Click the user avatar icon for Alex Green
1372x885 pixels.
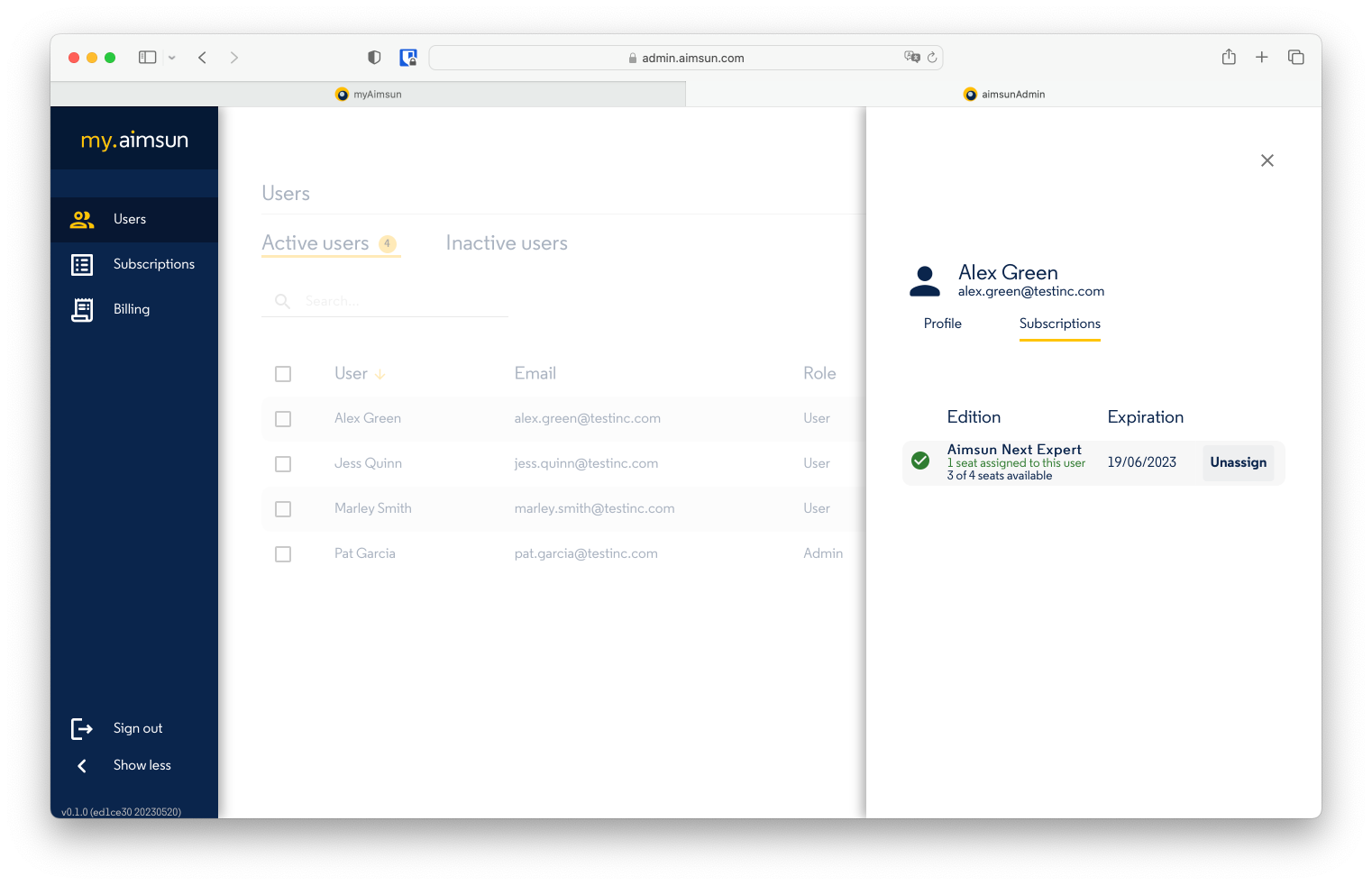925,281
